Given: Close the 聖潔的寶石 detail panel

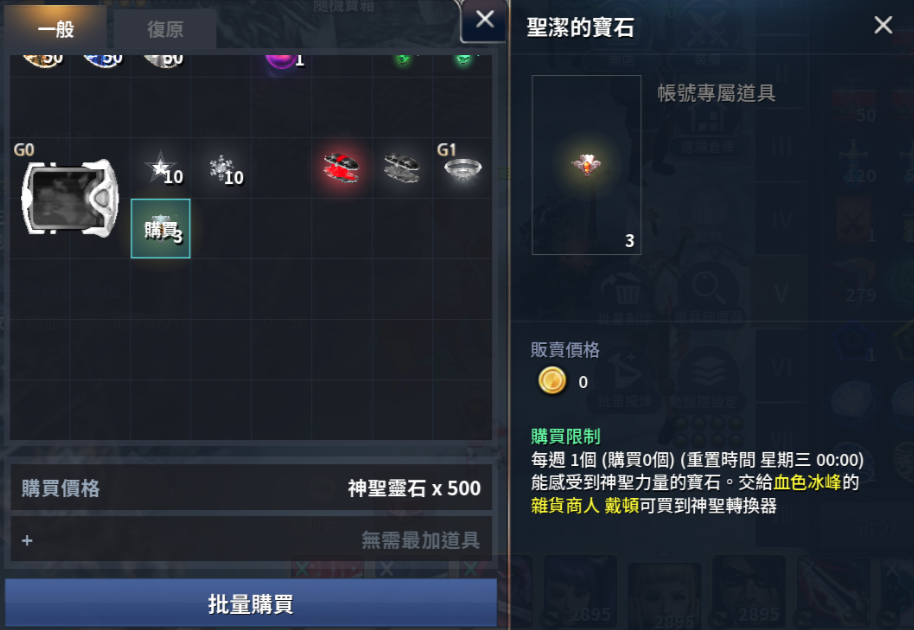Looking at the screenshot, I should point(883,25).
